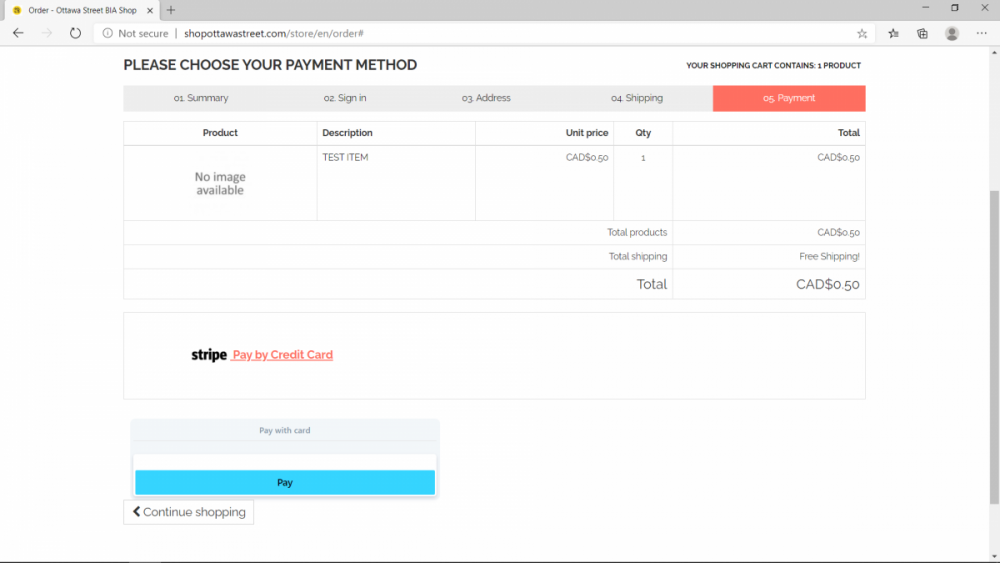Click the Pay by Credit Card link
Viewport: 1000px width, 563px height.
click(282, 355)
